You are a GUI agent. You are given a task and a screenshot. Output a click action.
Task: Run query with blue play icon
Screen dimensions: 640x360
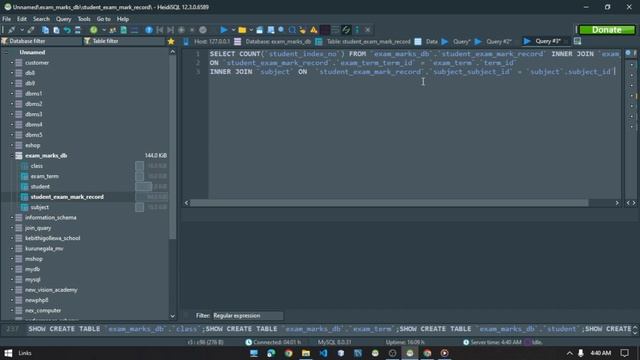(224, 30)
